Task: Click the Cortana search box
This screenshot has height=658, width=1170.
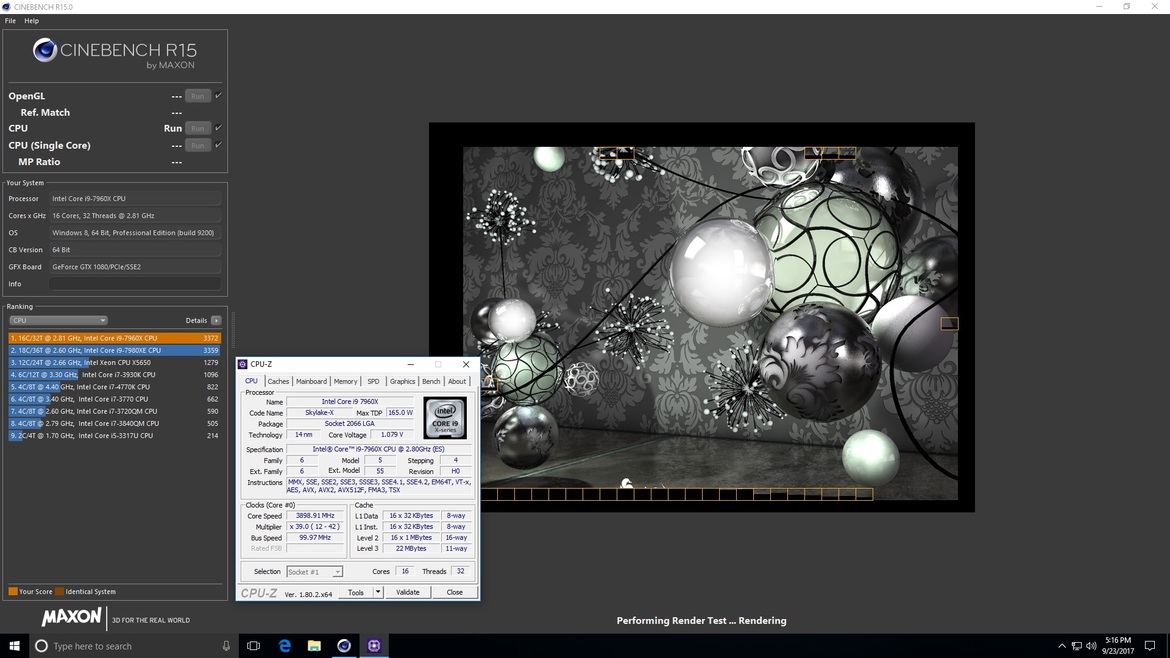Action: coord(133,646)
